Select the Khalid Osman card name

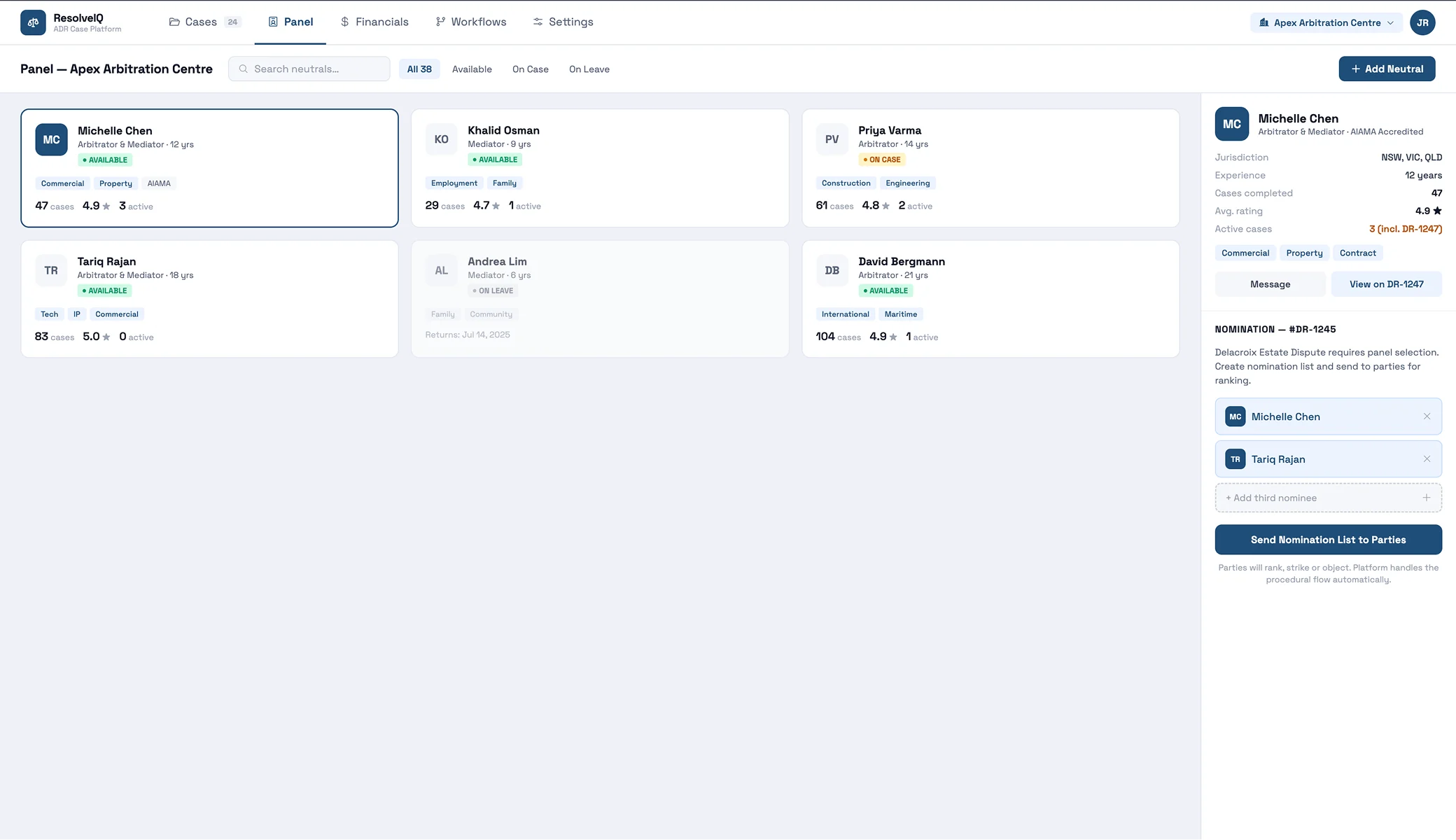click(x=503, y=130)
